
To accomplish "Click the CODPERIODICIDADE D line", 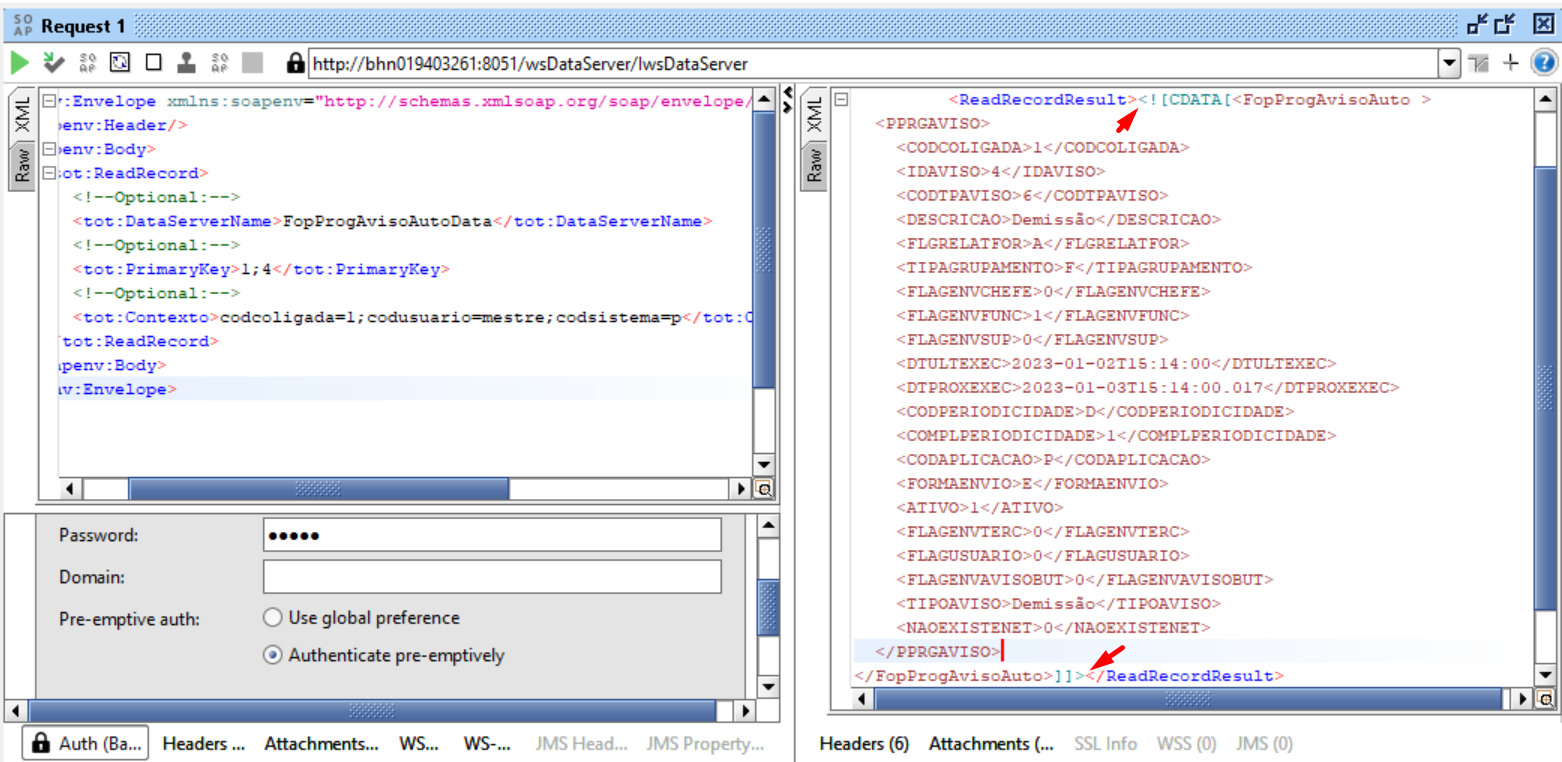I will pos(1095,411).
